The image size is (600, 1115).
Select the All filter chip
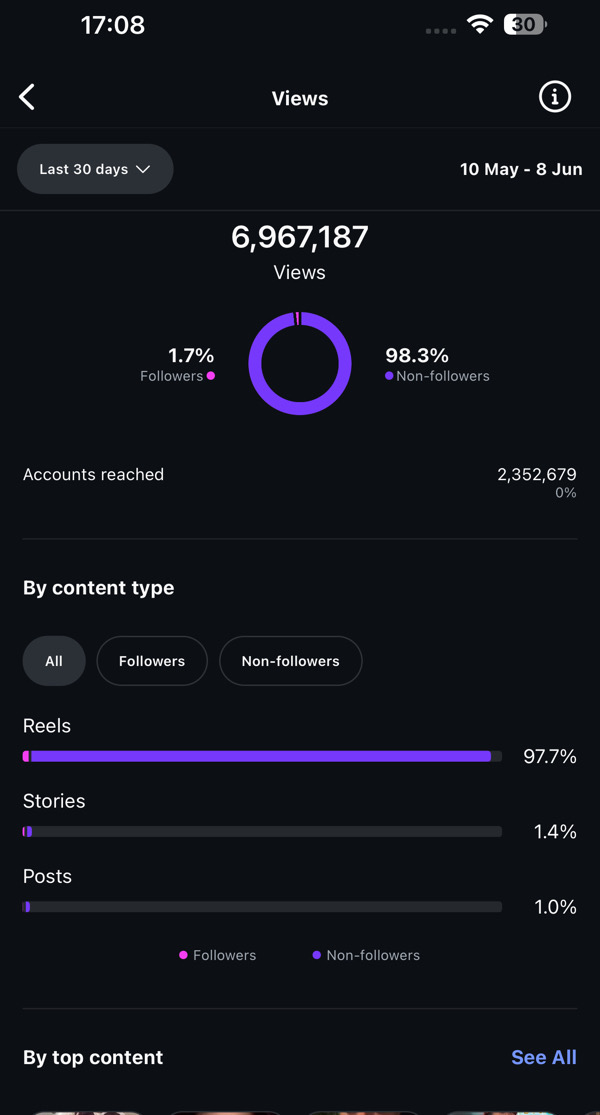pyautogui.click(x=54, y=661)
